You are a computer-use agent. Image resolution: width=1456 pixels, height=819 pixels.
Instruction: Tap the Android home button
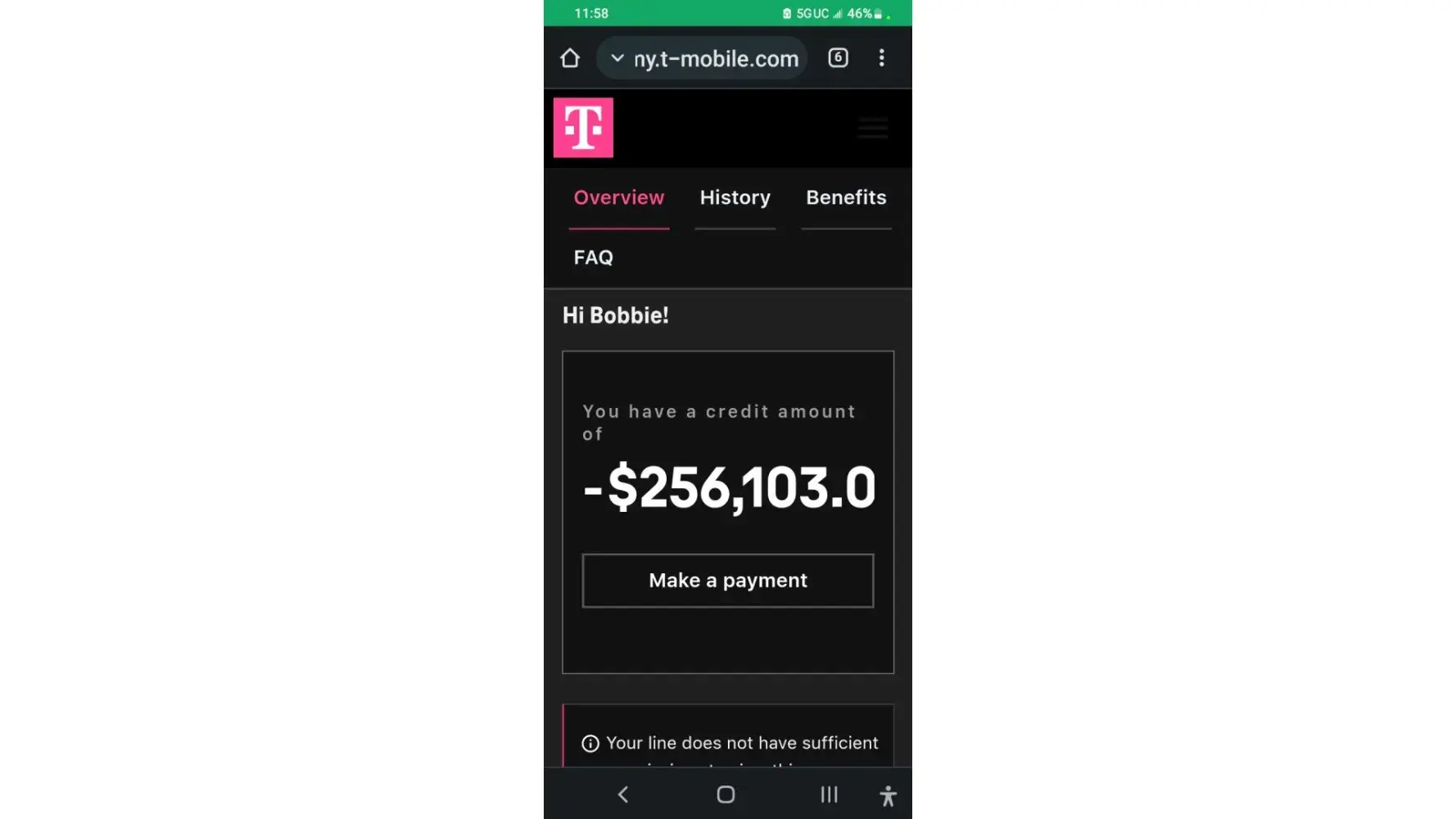[726, 794]
